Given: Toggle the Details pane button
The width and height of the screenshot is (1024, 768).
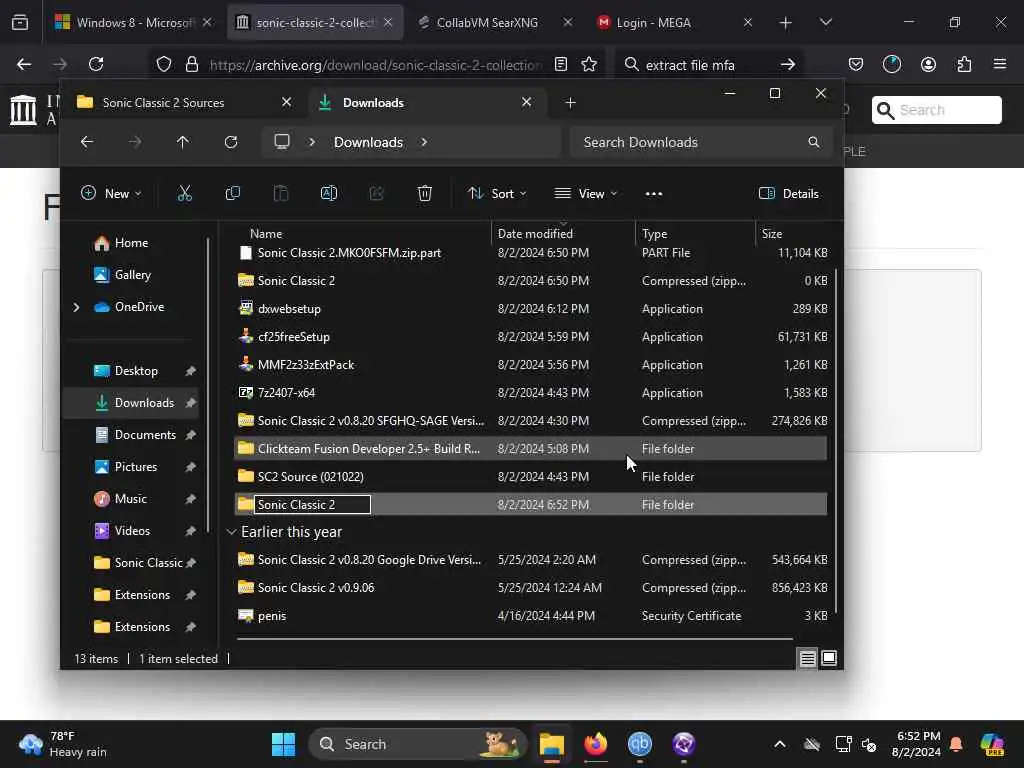Looking at the screenshot, I should pyautogui.click(x=789, y=193).
